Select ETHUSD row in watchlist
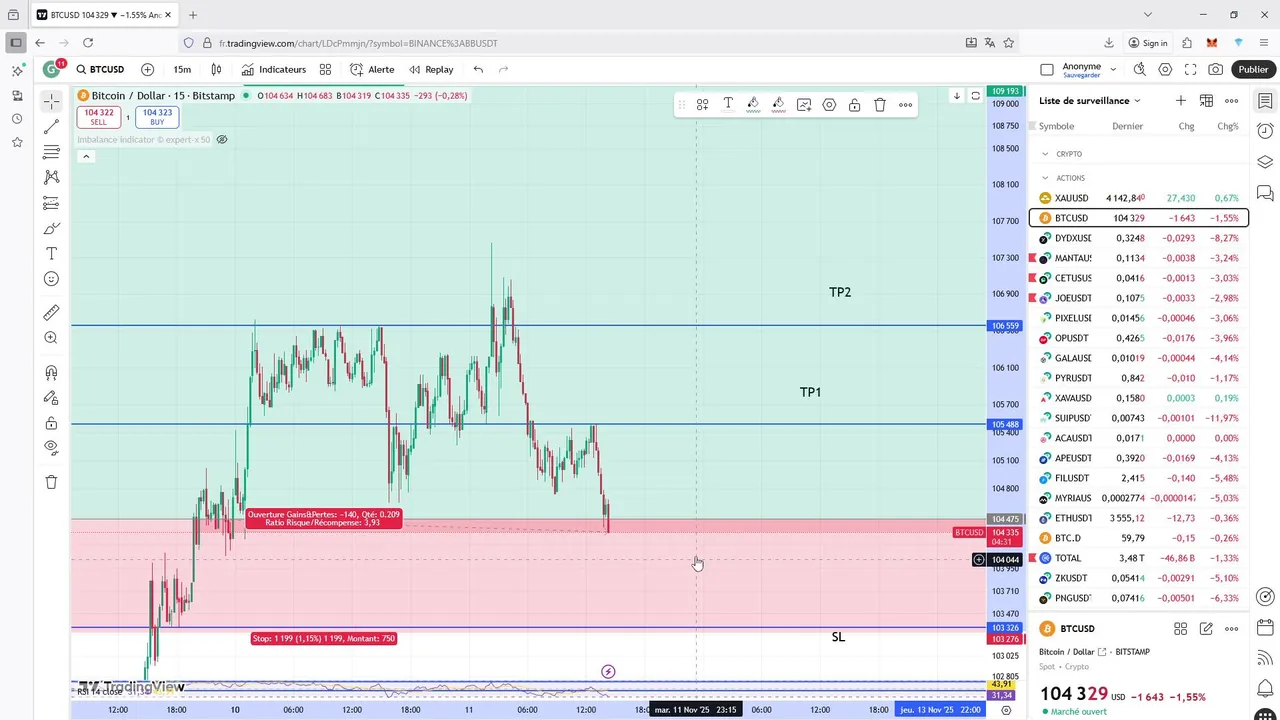 click(1138, 518)
